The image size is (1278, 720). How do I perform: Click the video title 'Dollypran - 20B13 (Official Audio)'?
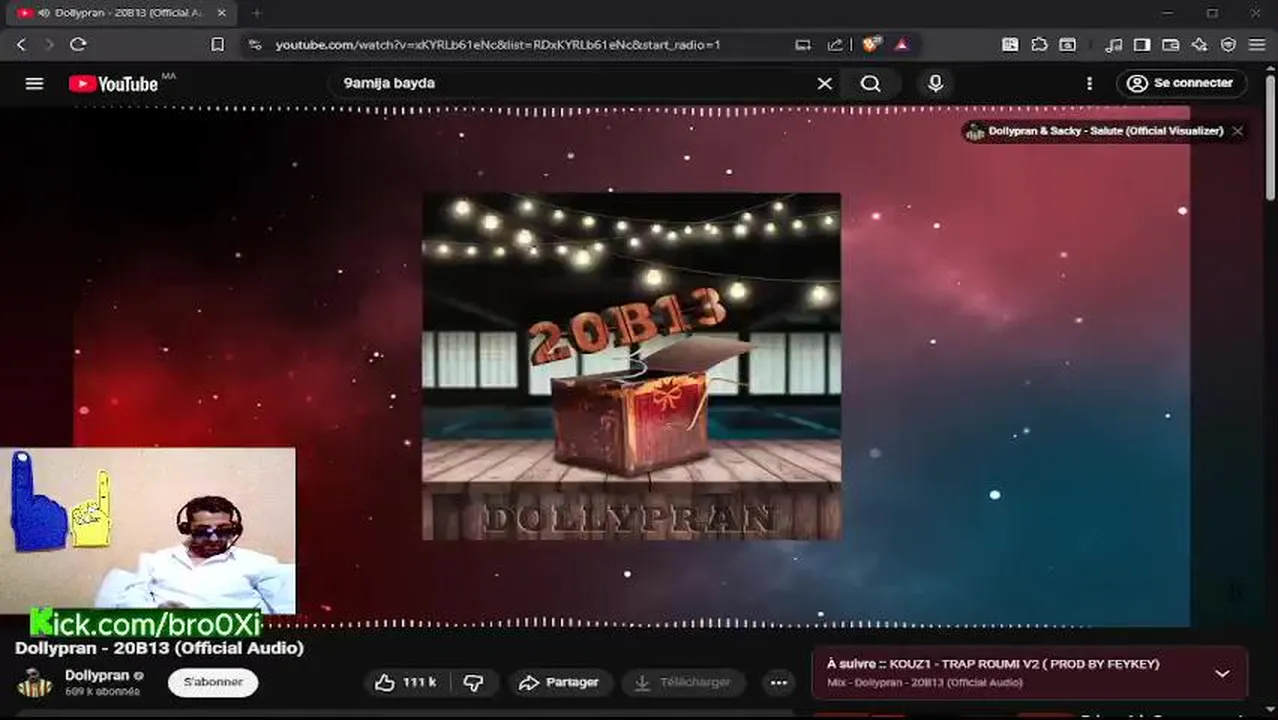[x=159, y=648]
